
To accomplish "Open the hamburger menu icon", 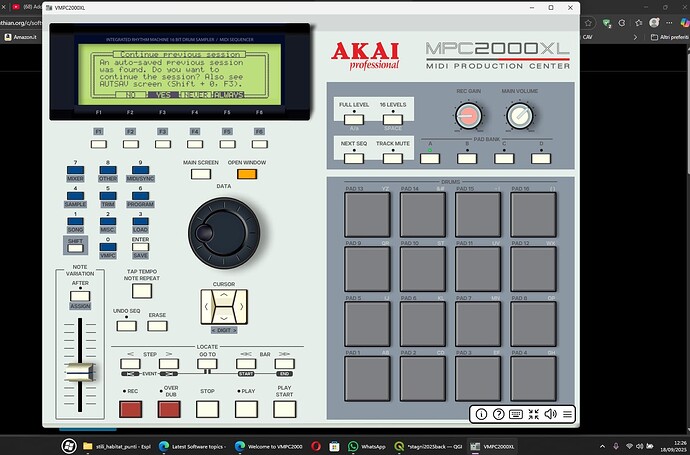I will 567,413.
